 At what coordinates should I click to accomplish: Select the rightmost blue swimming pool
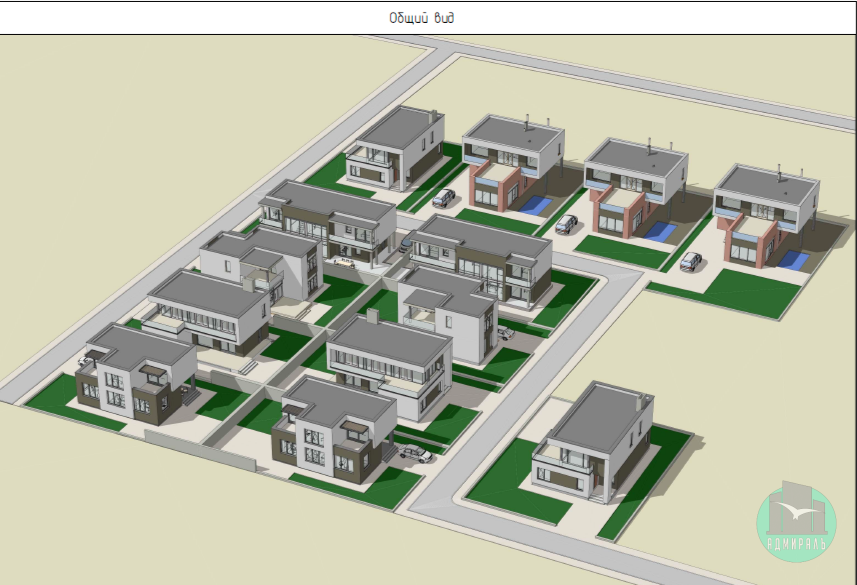794,260
